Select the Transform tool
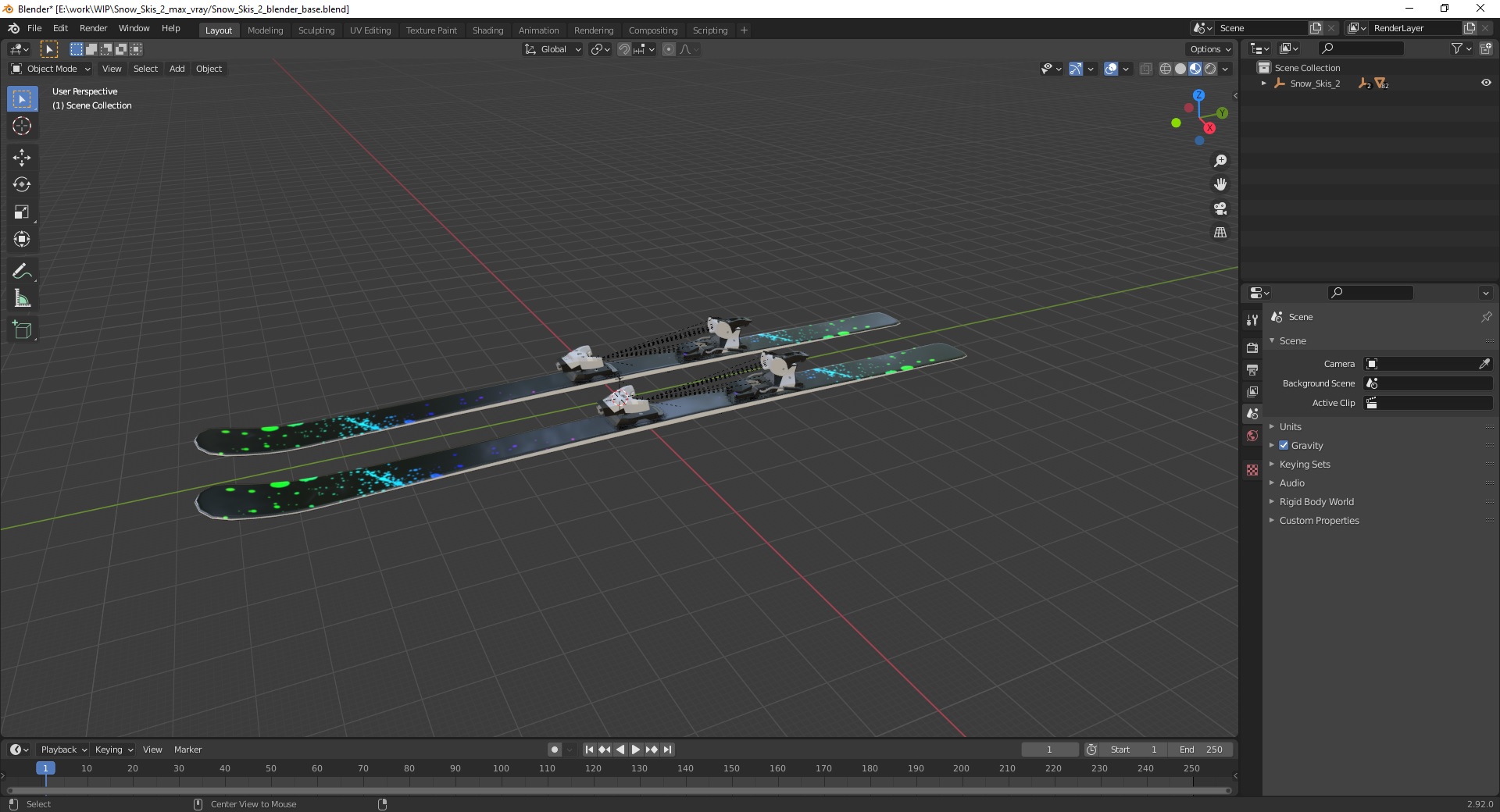The width and height of the screenshot is (1500, 812). (x=22, y=239)
